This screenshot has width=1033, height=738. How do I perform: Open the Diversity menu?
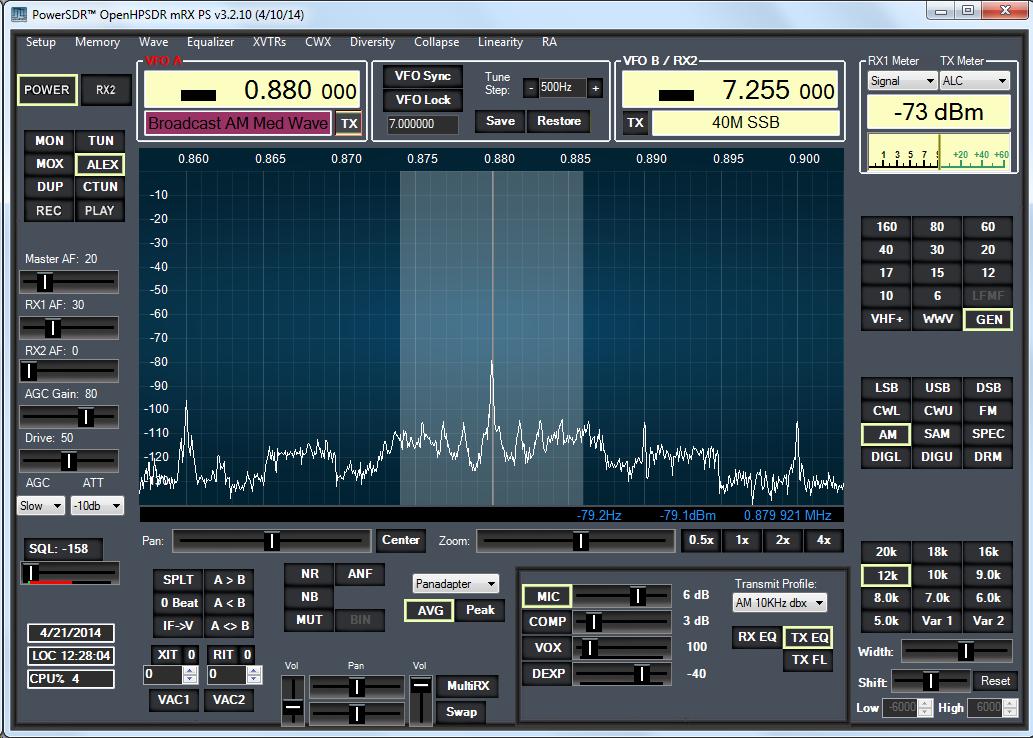point(372,42)
